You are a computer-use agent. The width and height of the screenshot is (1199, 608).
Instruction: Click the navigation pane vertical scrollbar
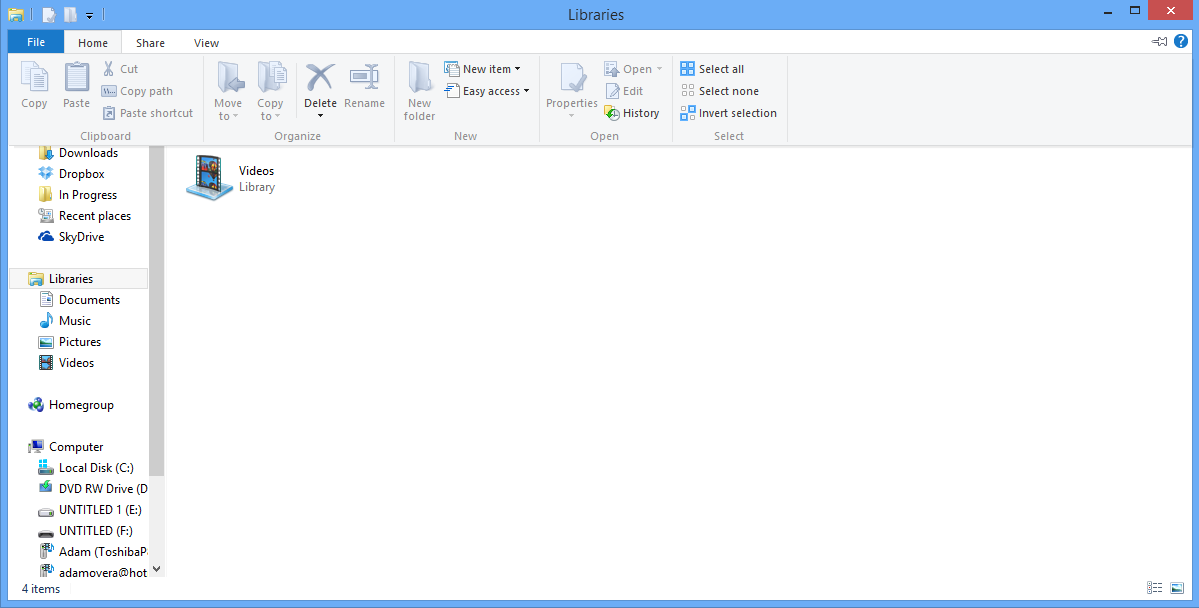(156, 311)
